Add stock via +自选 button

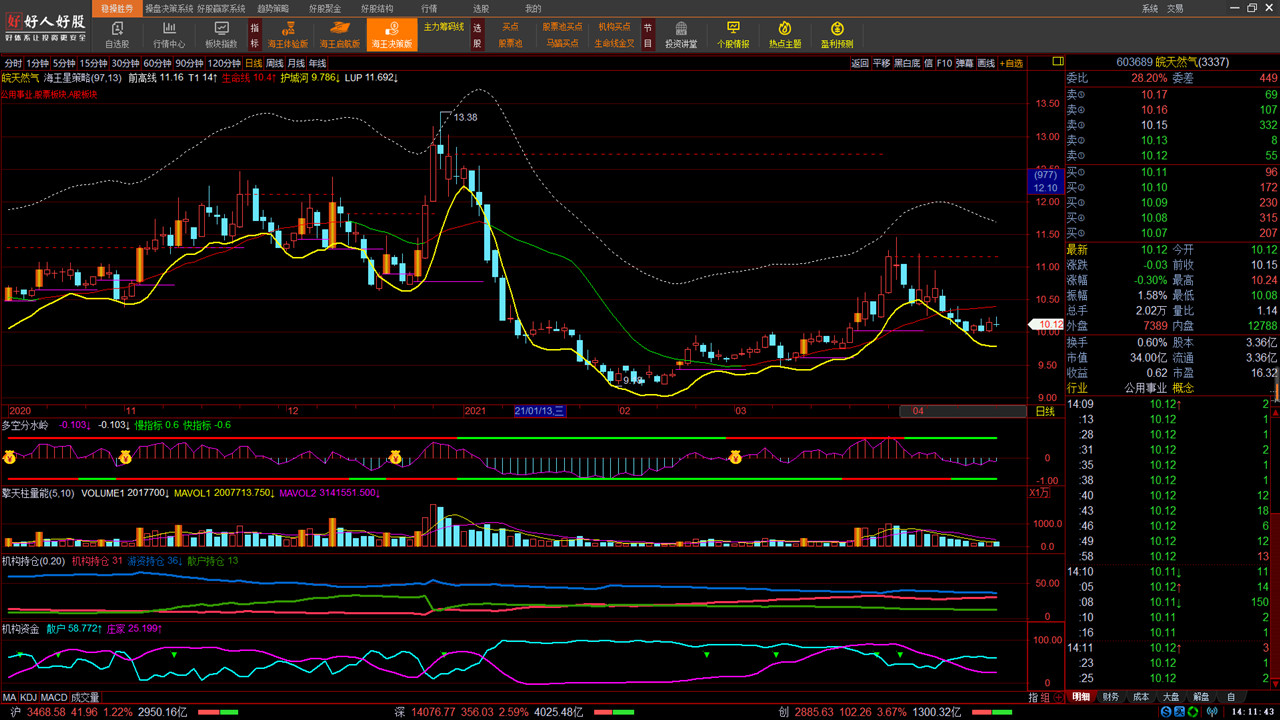1012,63
